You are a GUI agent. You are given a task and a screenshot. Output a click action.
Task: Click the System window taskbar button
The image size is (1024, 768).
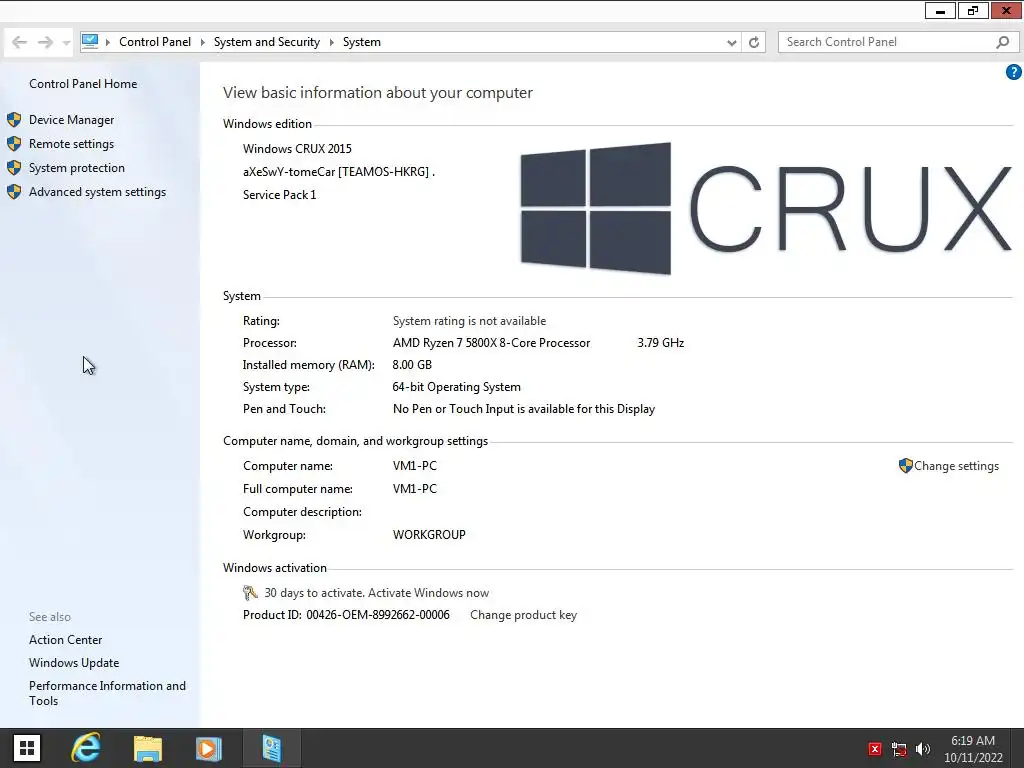(272, 748)
